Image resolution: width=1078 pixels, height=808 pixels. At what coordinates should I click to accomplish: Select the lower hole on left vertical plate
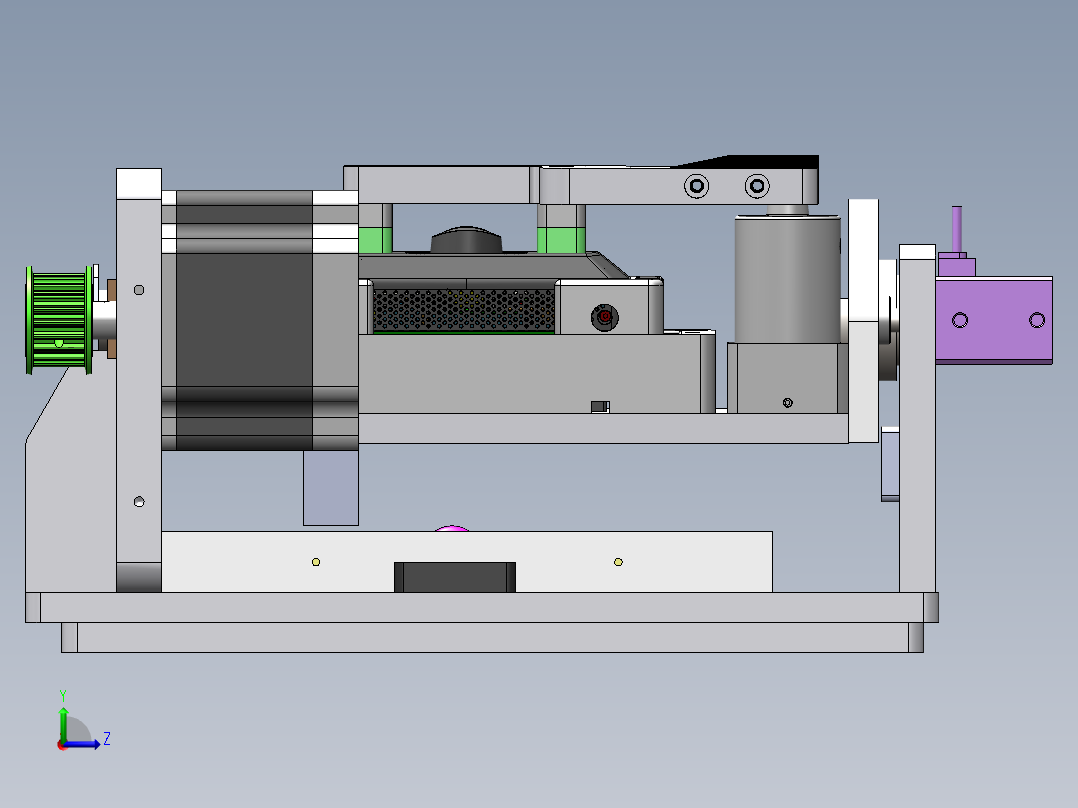[x=139, y=502]
